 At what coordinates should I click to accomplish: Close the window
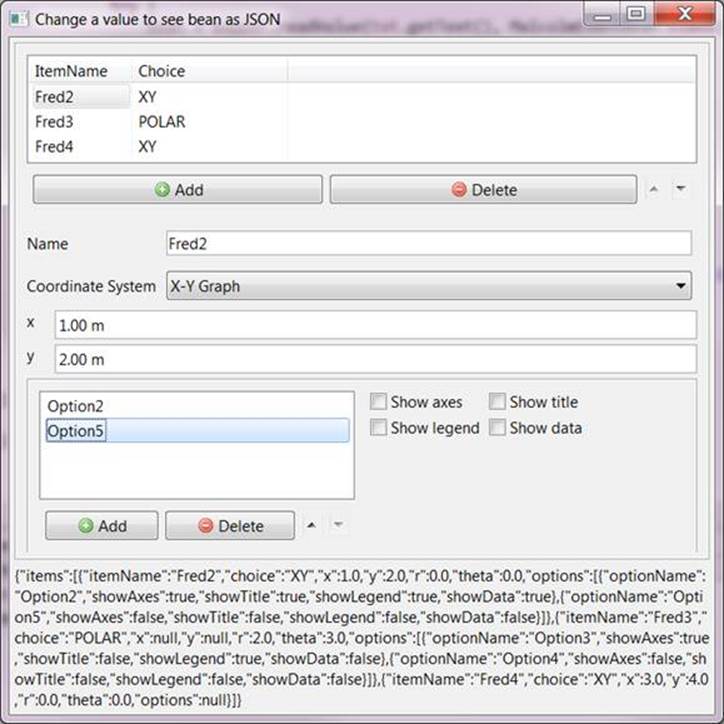[684, 15]
